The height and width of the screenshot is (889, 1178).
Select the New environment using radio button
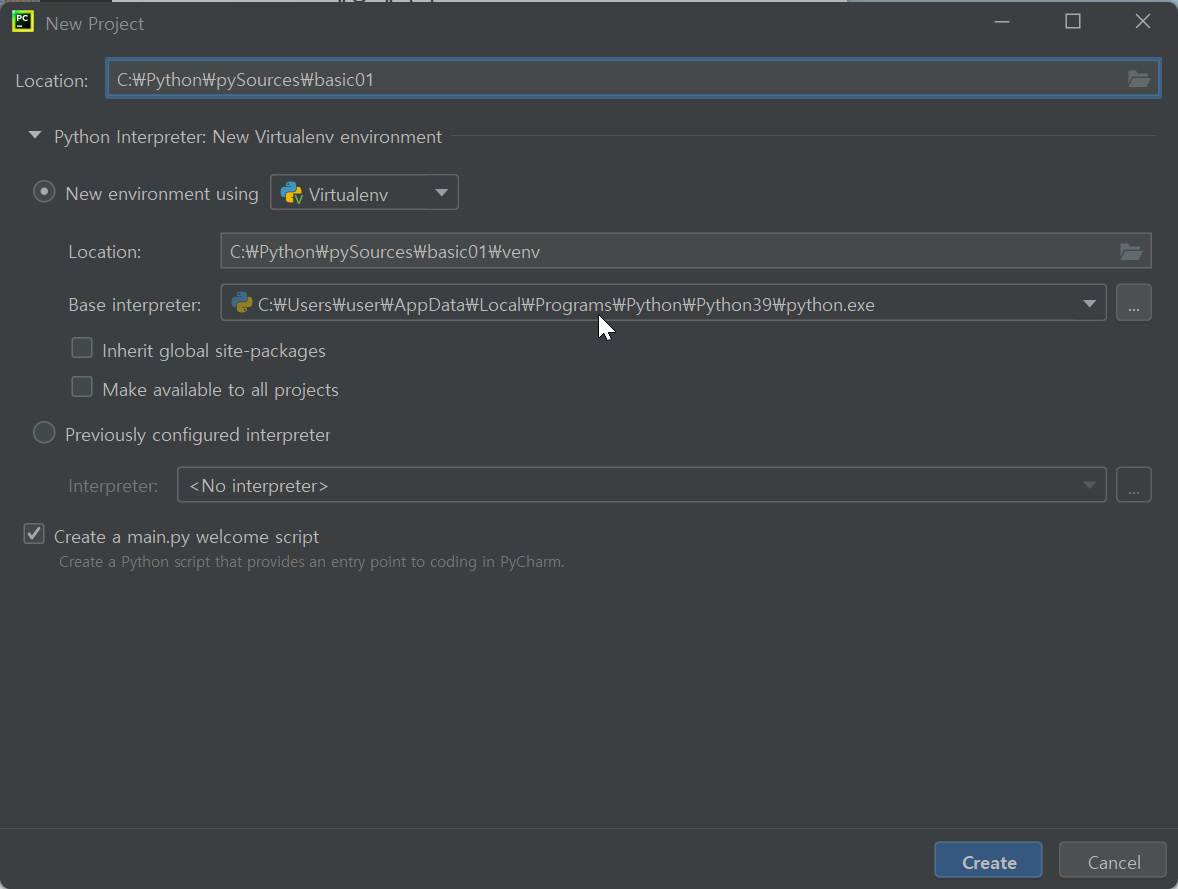44,192
